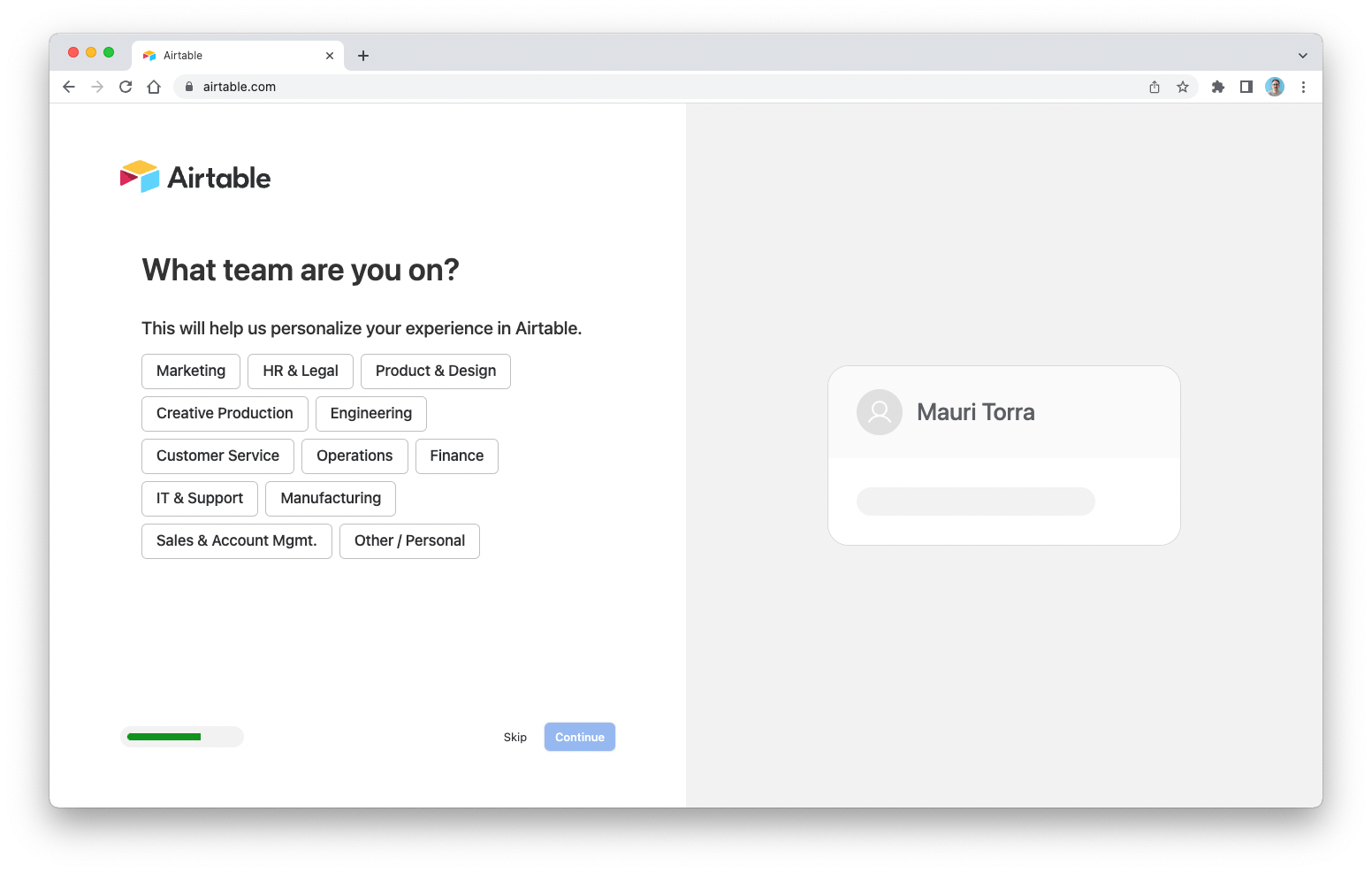
Task: Click the share icon in the toolbar
Action: coord(1154,87)
